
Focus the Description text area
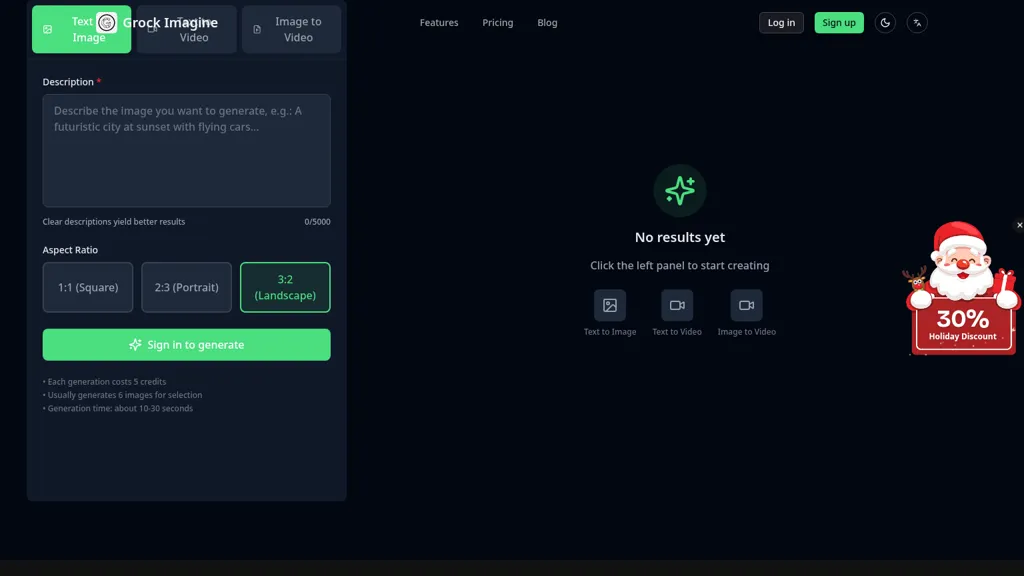point(187,151)
